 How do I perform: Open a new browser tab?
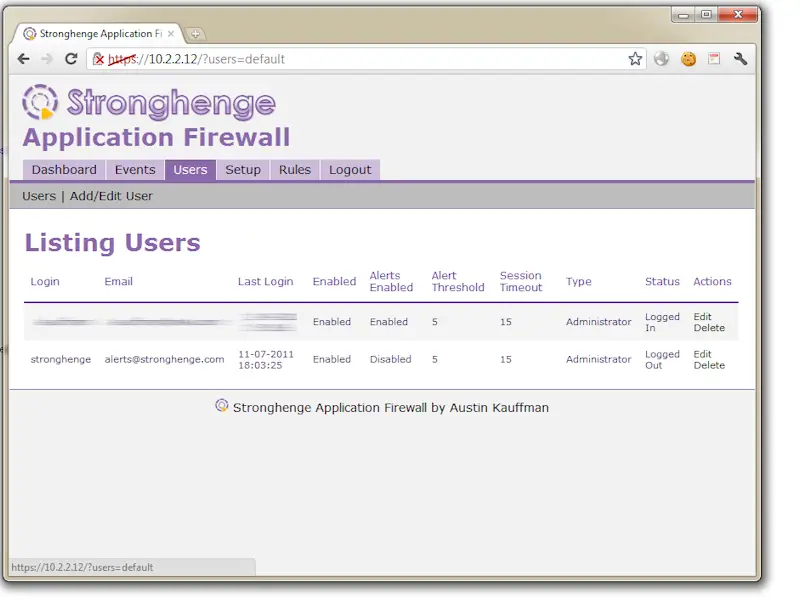pyautogui.click(x=195, y=34)
